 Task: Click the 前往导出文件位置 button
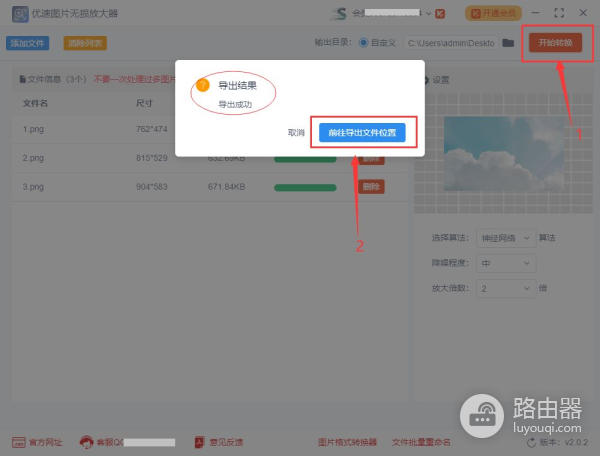coord(362,133)
